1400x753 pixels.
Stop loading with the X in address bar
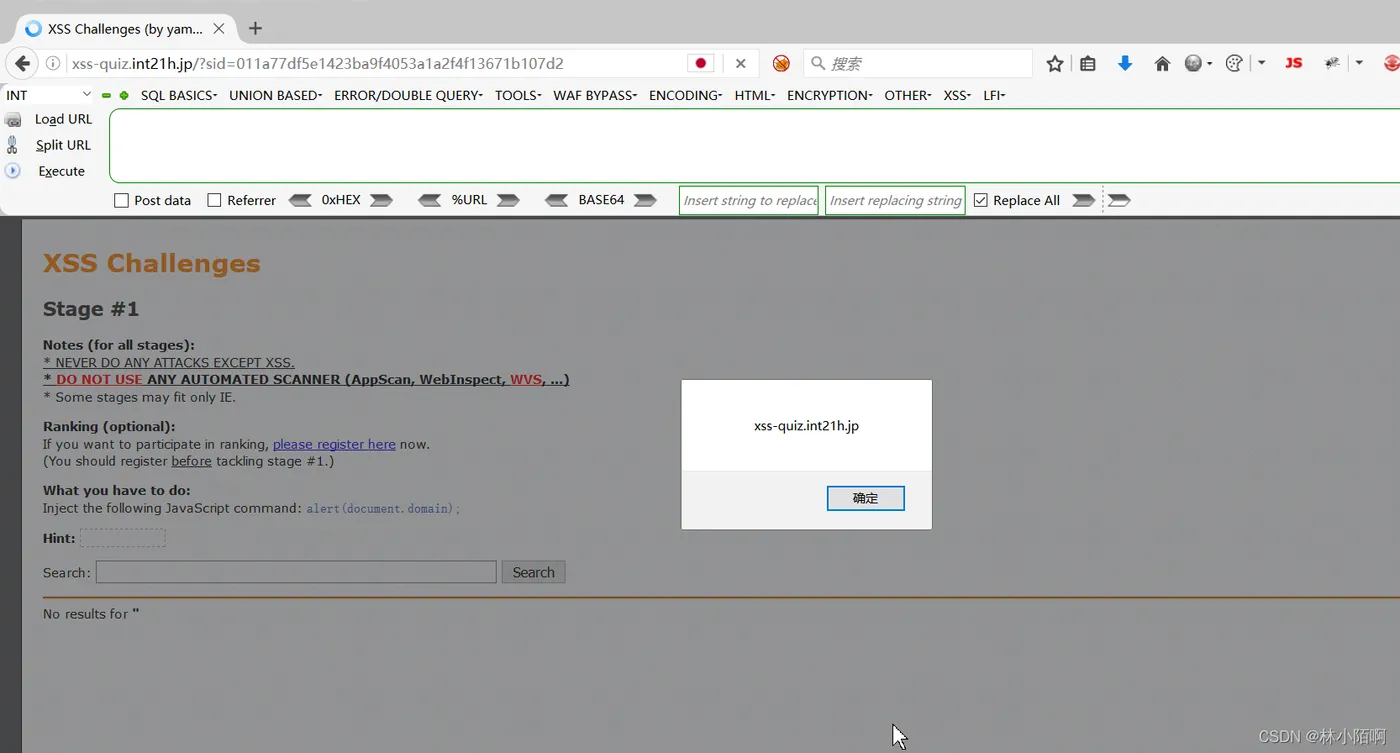[x=740, y=63]
